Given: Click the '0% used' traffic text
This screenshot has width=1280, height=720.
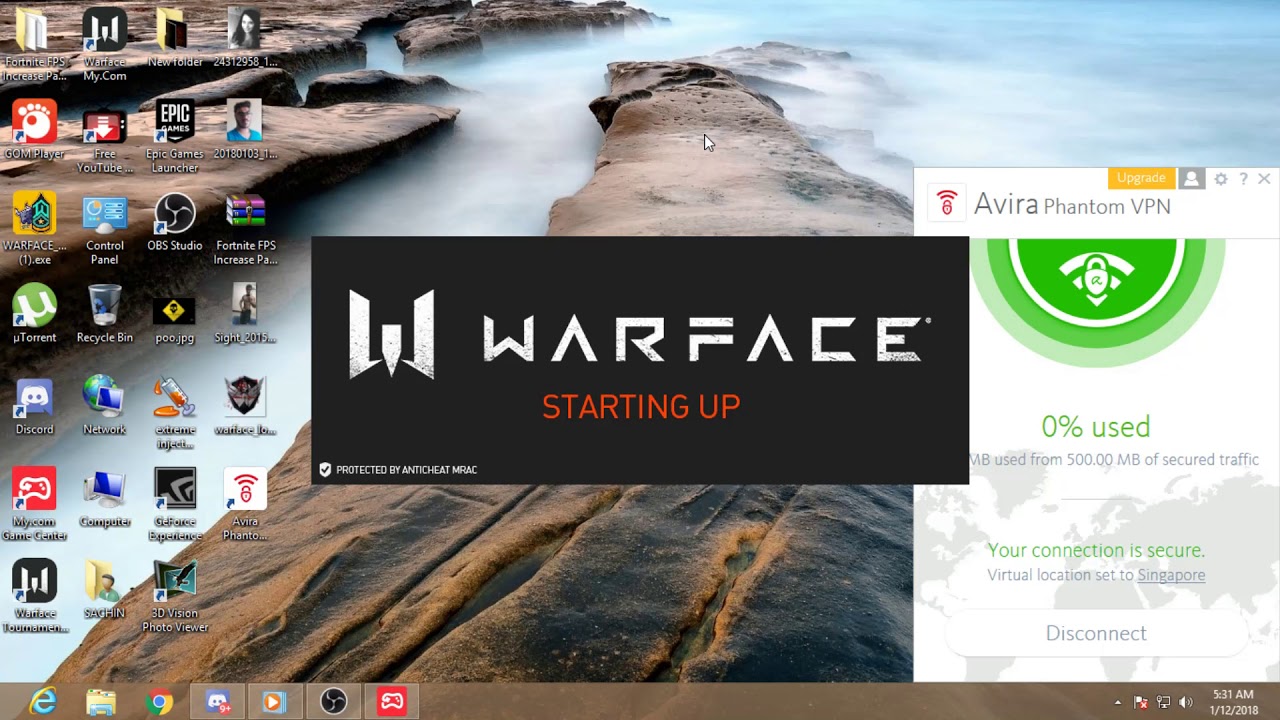Looking at the screenshot, I should tap(1096, 427).
